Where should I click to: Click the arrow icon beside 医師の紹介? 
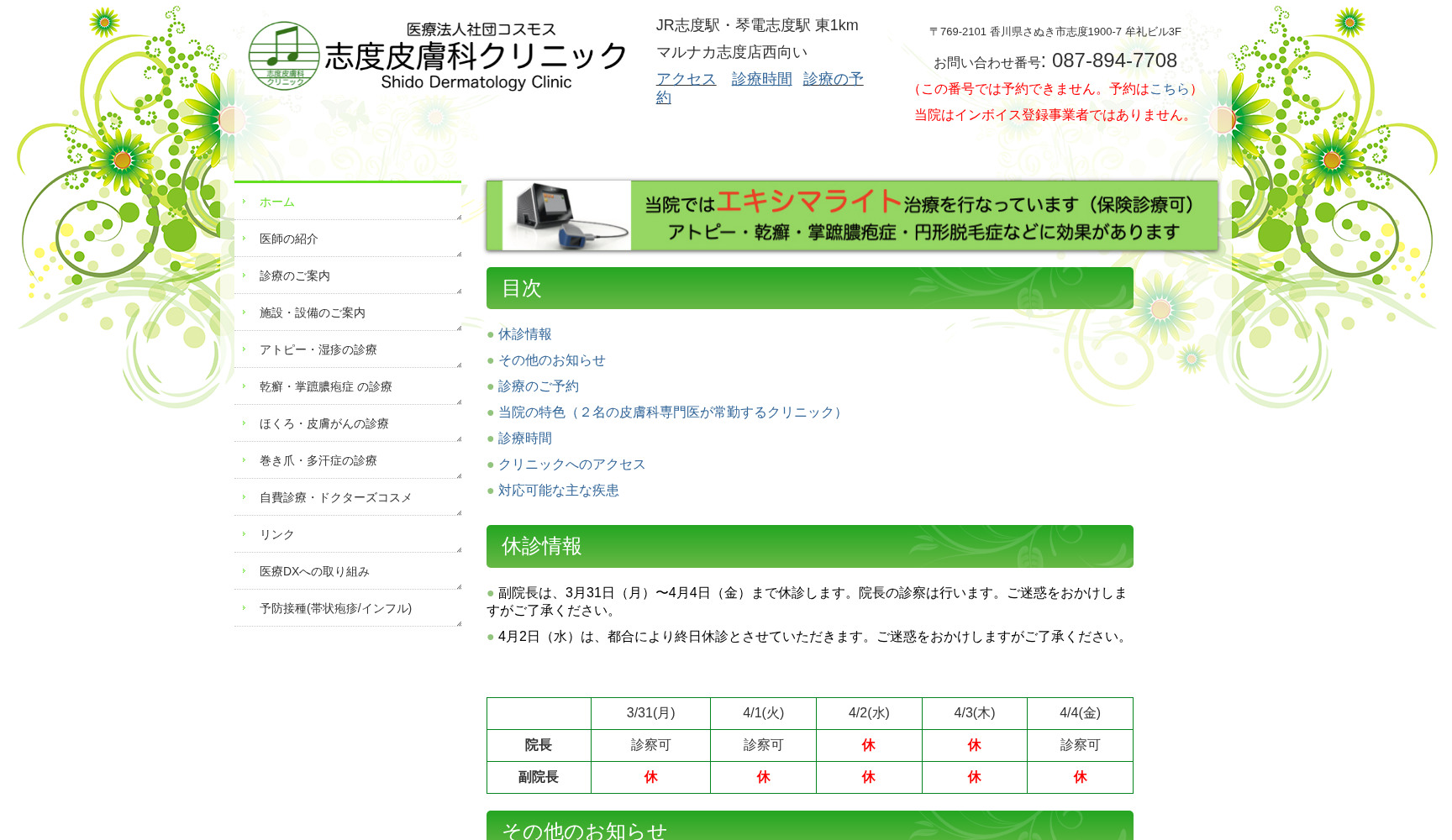click(244, 239)
